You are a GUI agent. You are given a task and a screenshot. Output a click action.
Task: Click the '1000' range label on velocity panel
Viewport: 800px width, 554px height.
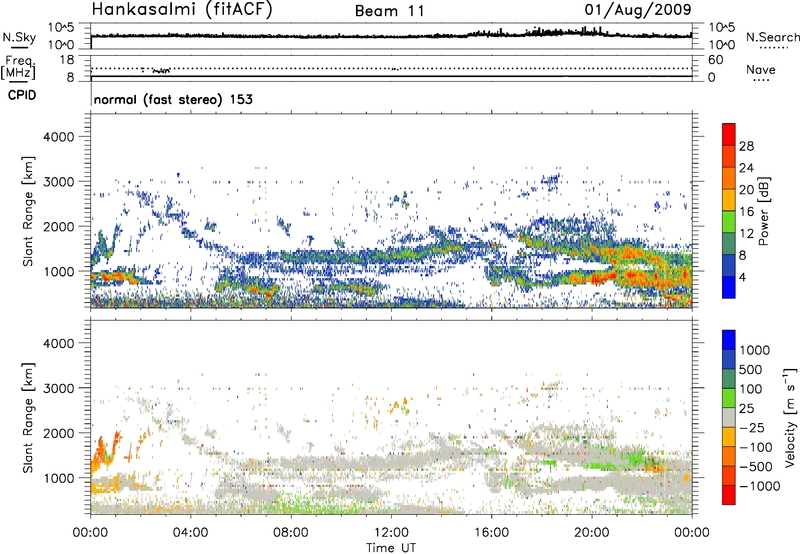point(58,479)
